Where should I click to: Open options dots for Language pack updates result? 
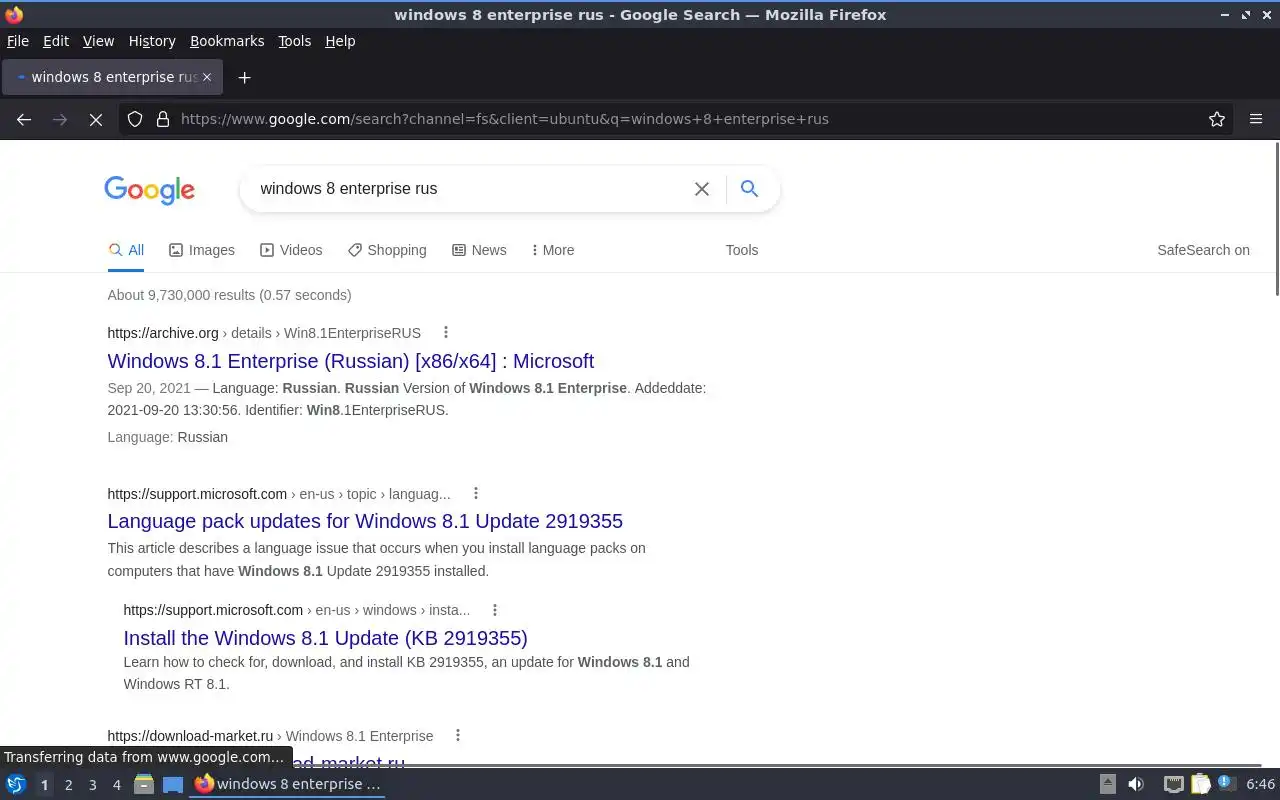click(x=476, y=493)
